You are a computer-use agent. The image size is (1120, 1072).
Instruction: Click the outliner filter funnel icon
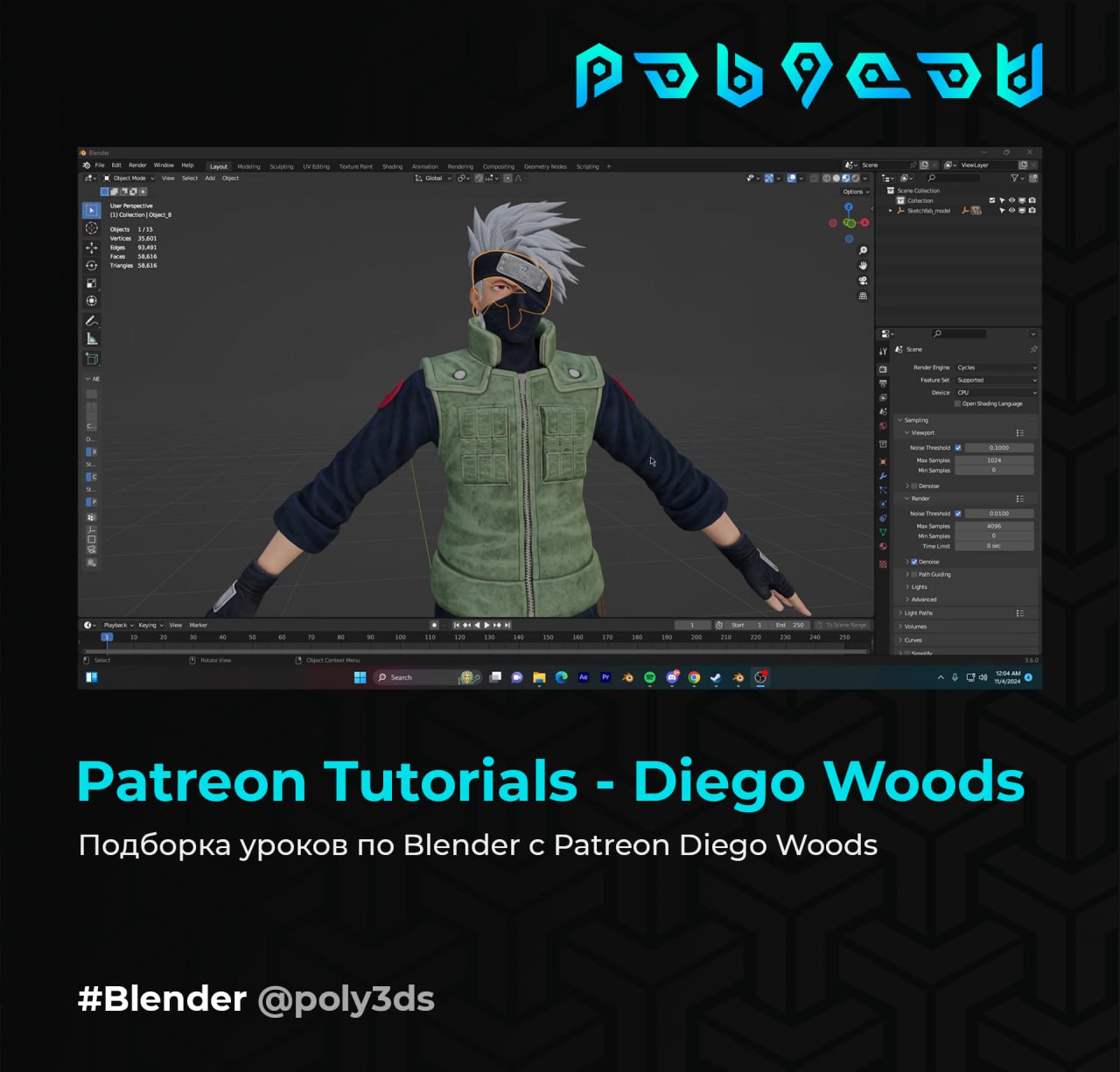[x=1014, y=178]
